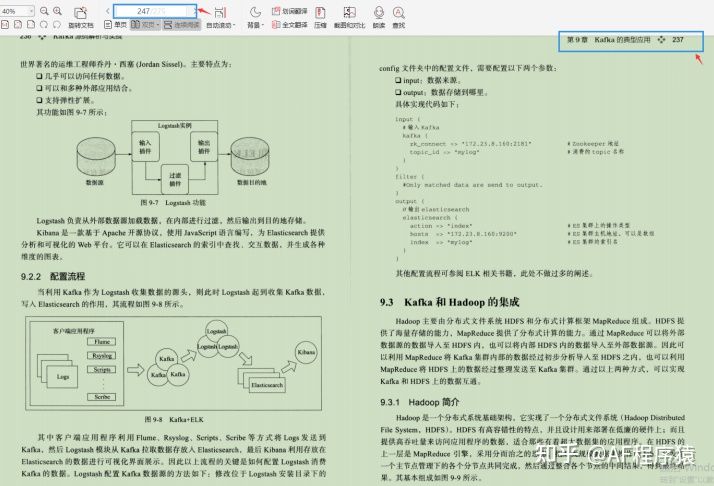This screenshot has height=486, width=714.
Task: Open the 40% zoom level dropdown
Action: pos(31,11)
